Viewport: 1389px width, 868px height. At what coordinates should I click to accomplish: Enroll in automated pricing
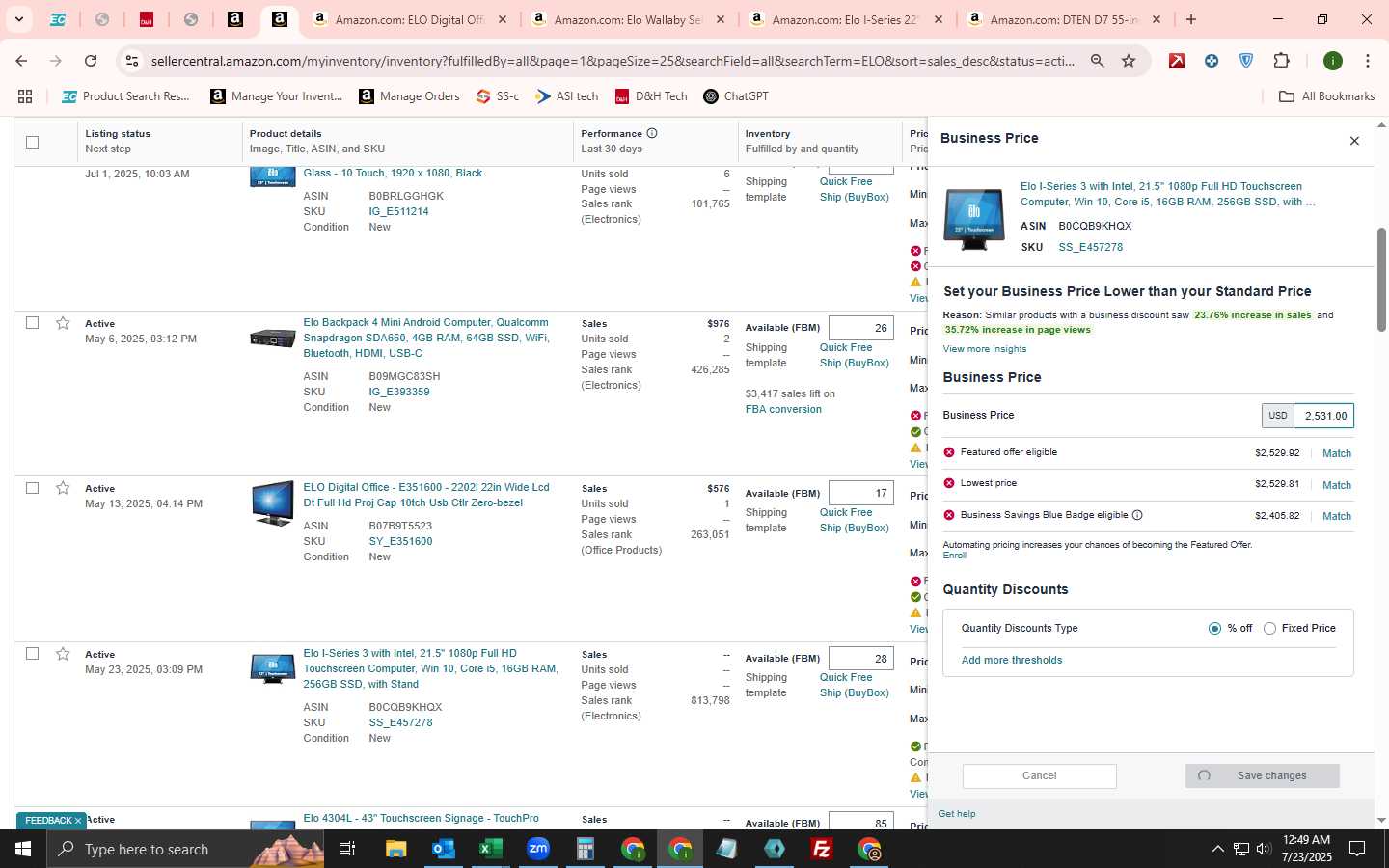pos(954,556)
